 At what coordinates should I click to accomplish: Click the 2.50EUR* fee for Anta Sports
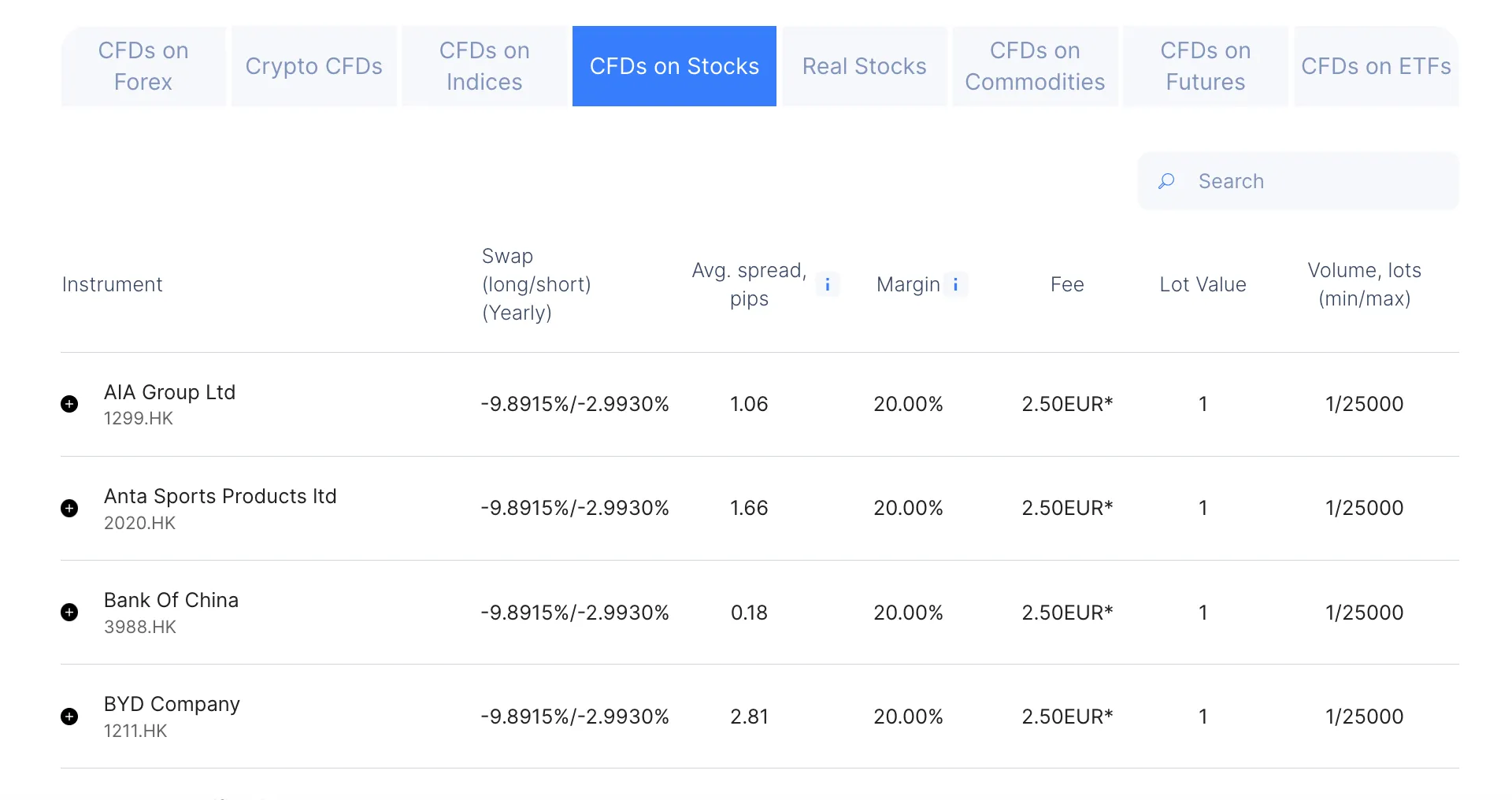(1067, 508)
